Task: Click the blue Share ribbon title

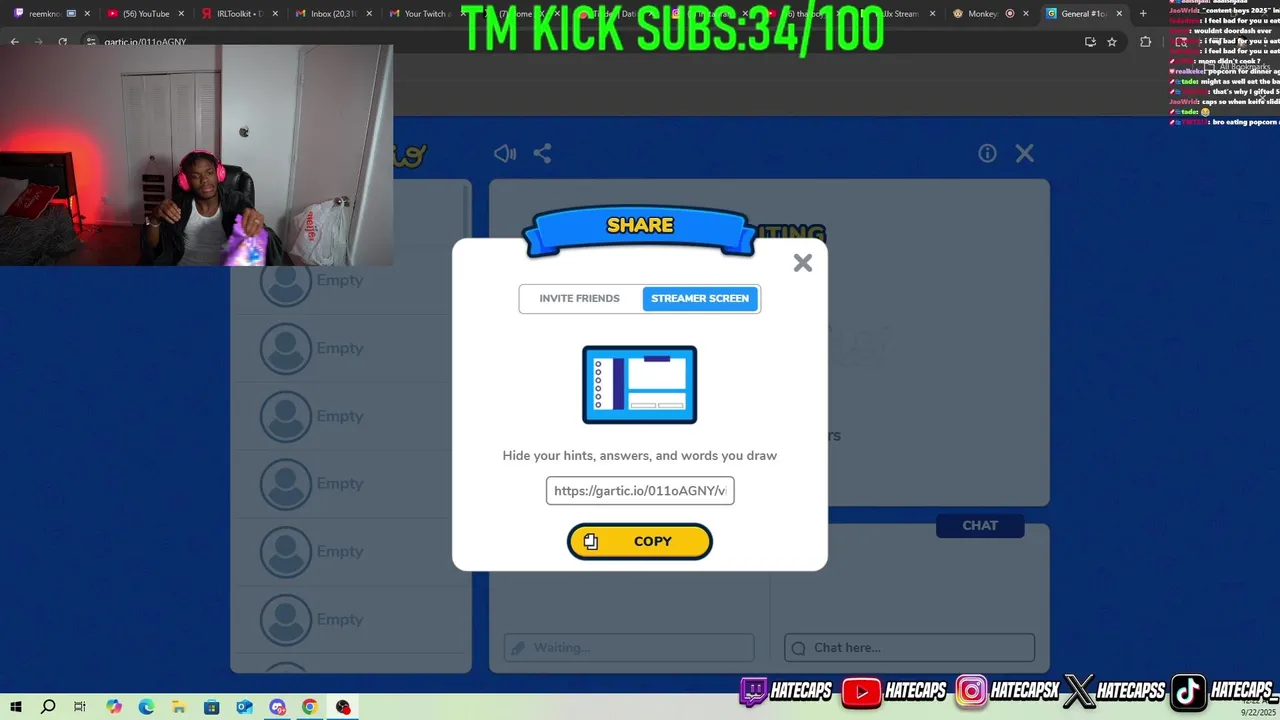Action: [640, 226]
